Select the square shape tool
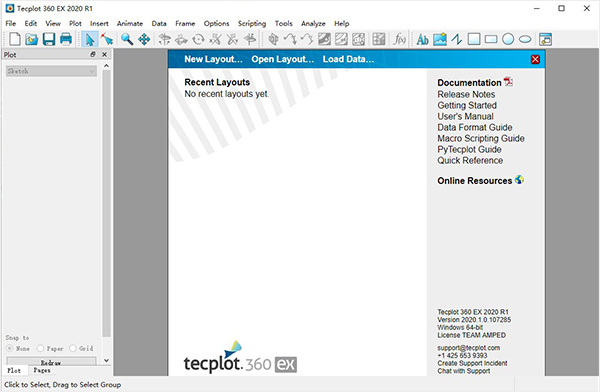The height and width of the screenshot is (392, 600). coord(474,39)
